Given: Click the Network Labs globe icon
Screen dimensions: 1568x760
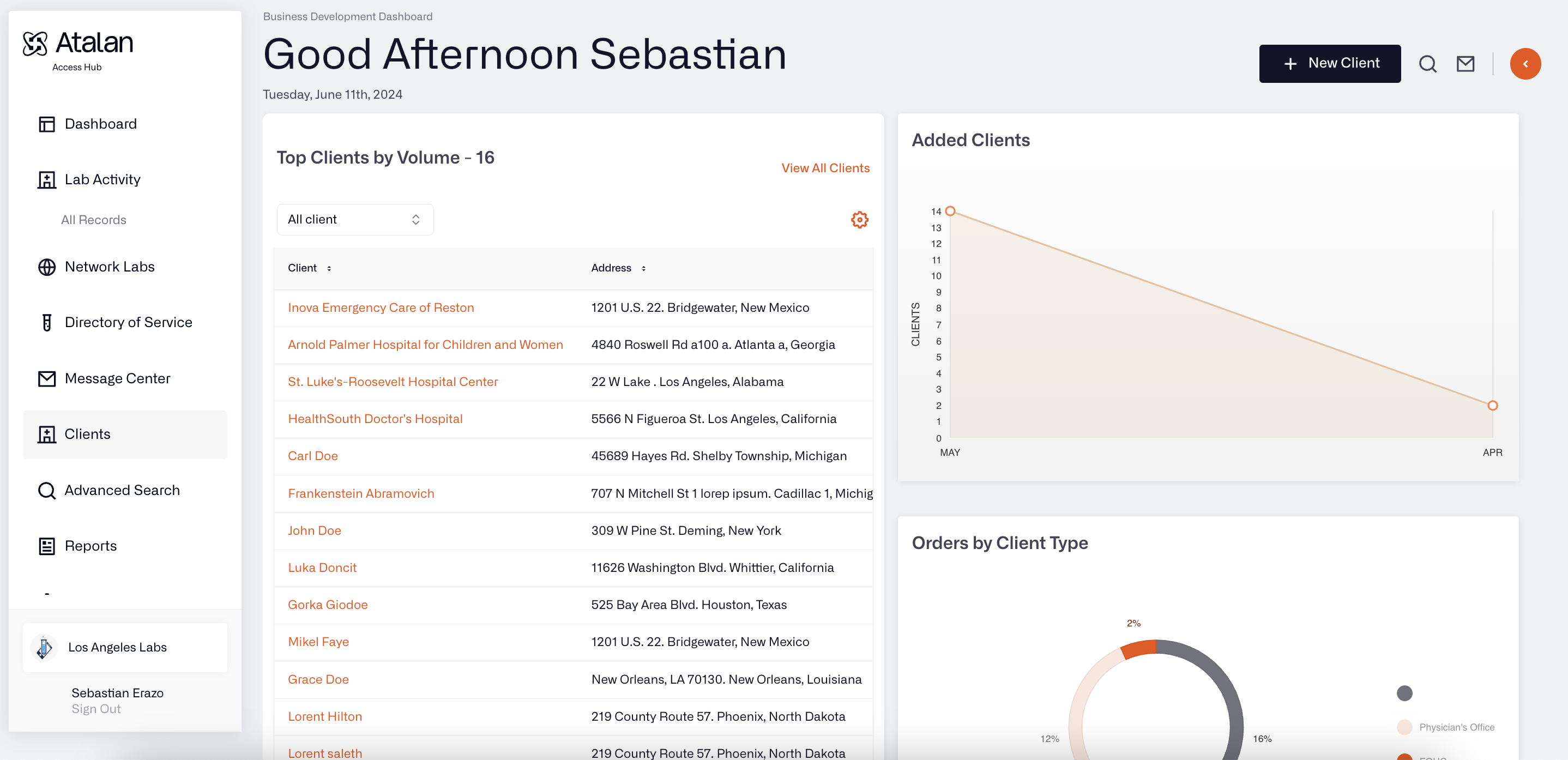Looking at the screenshot, I should [47, 267].
